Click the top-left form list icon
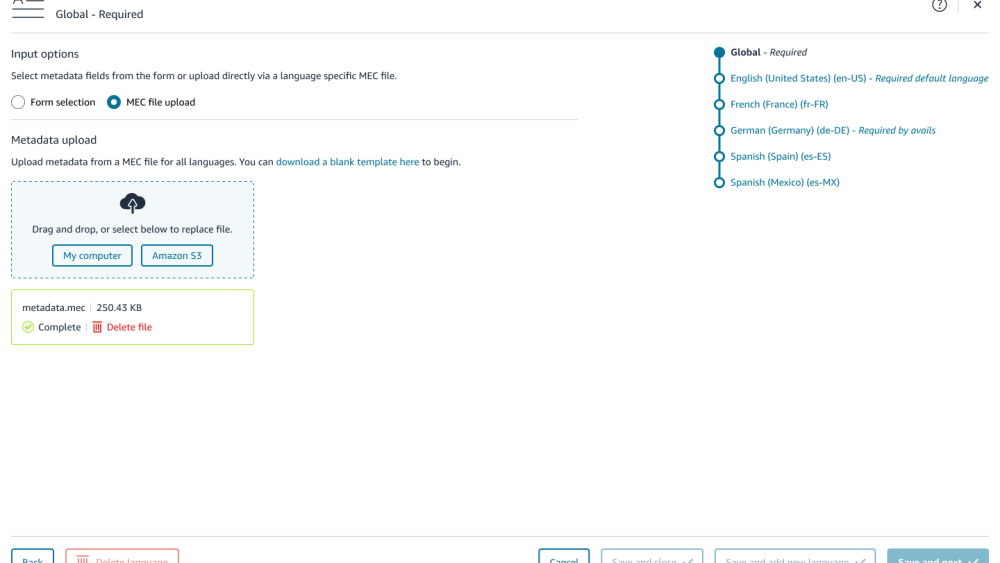The image size is (1000, 563). coord(27,8)
